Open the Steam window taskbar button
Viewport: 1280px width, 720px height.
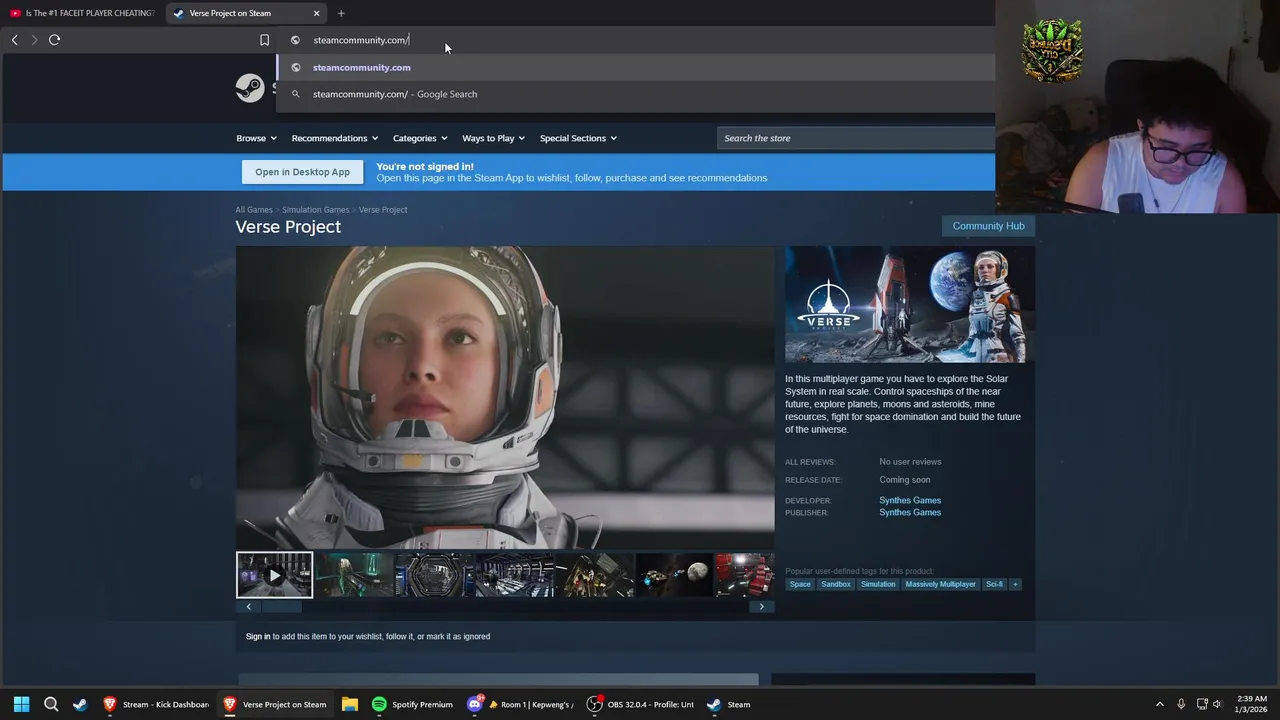tap(729, 704)
